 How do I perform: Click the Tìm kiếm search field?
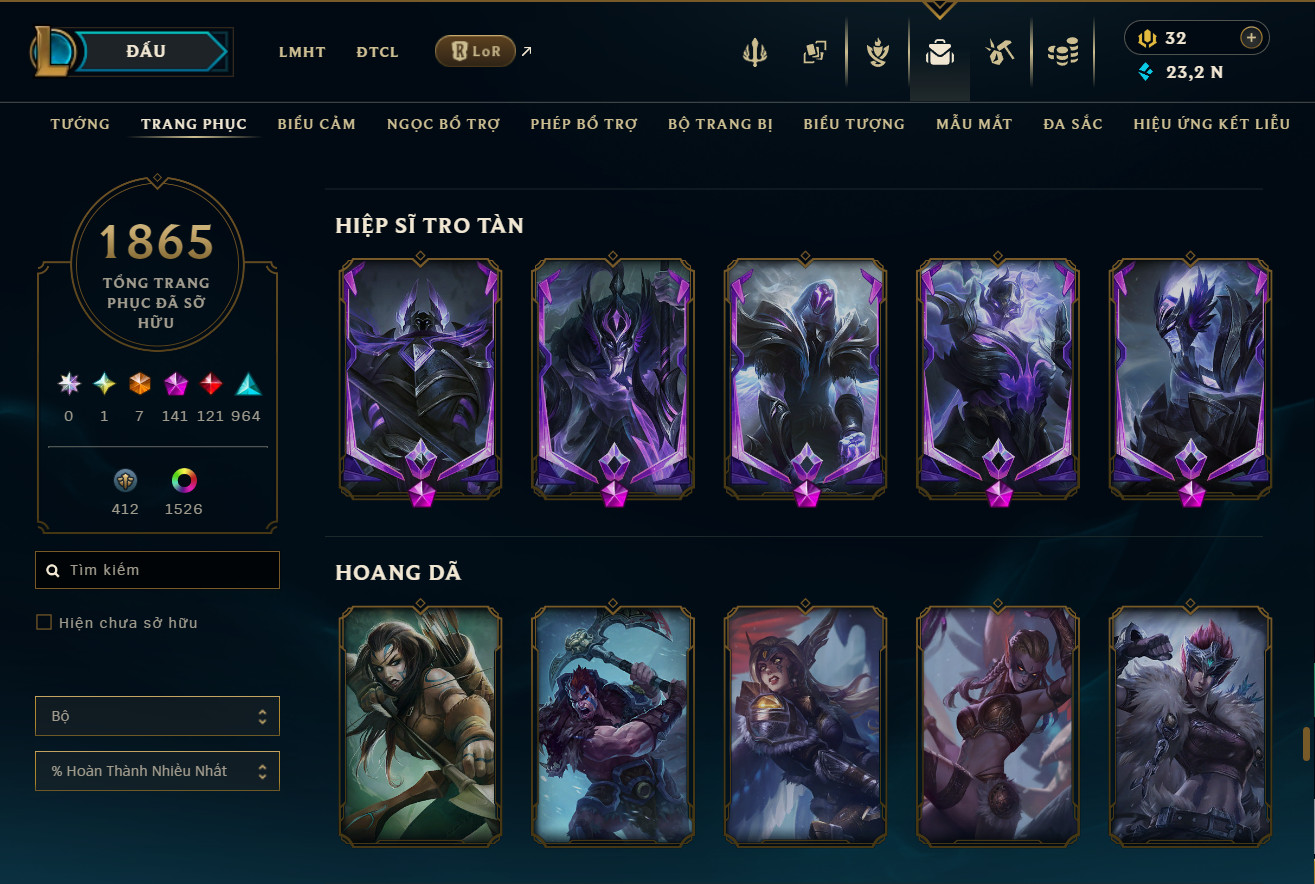157,570
